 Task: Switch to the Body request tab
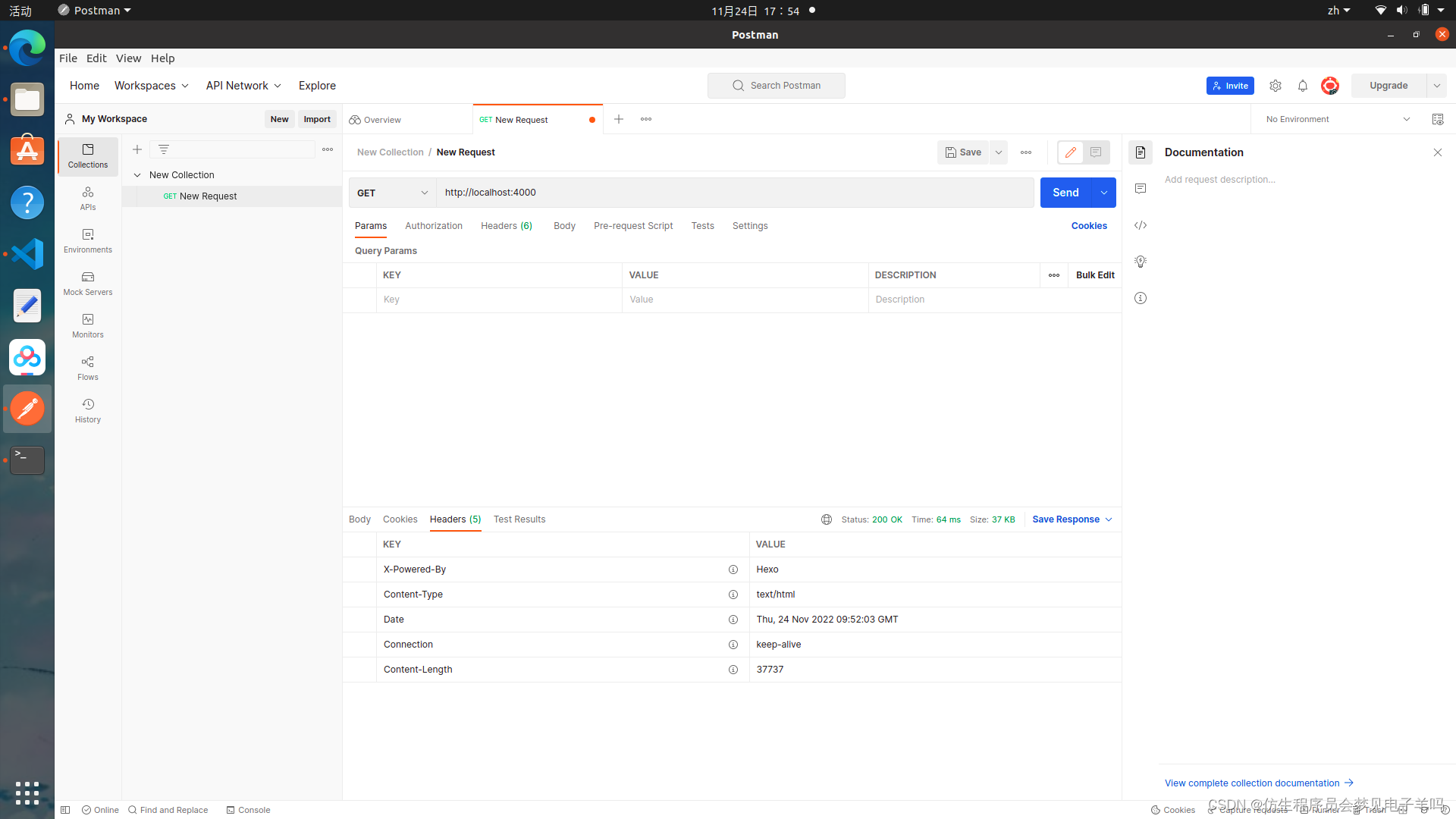(564, 225)
